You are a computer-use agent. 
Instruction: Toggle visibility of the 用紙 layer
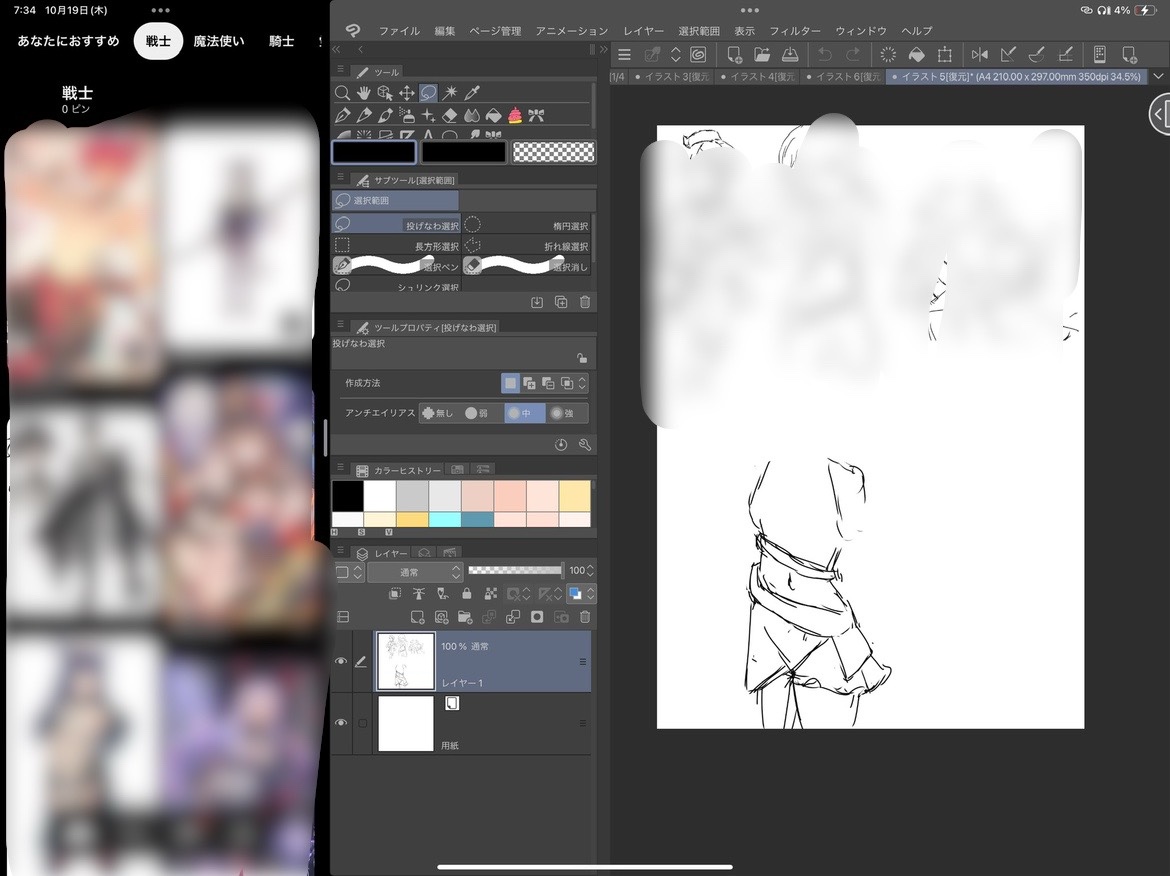pos(341,722)
